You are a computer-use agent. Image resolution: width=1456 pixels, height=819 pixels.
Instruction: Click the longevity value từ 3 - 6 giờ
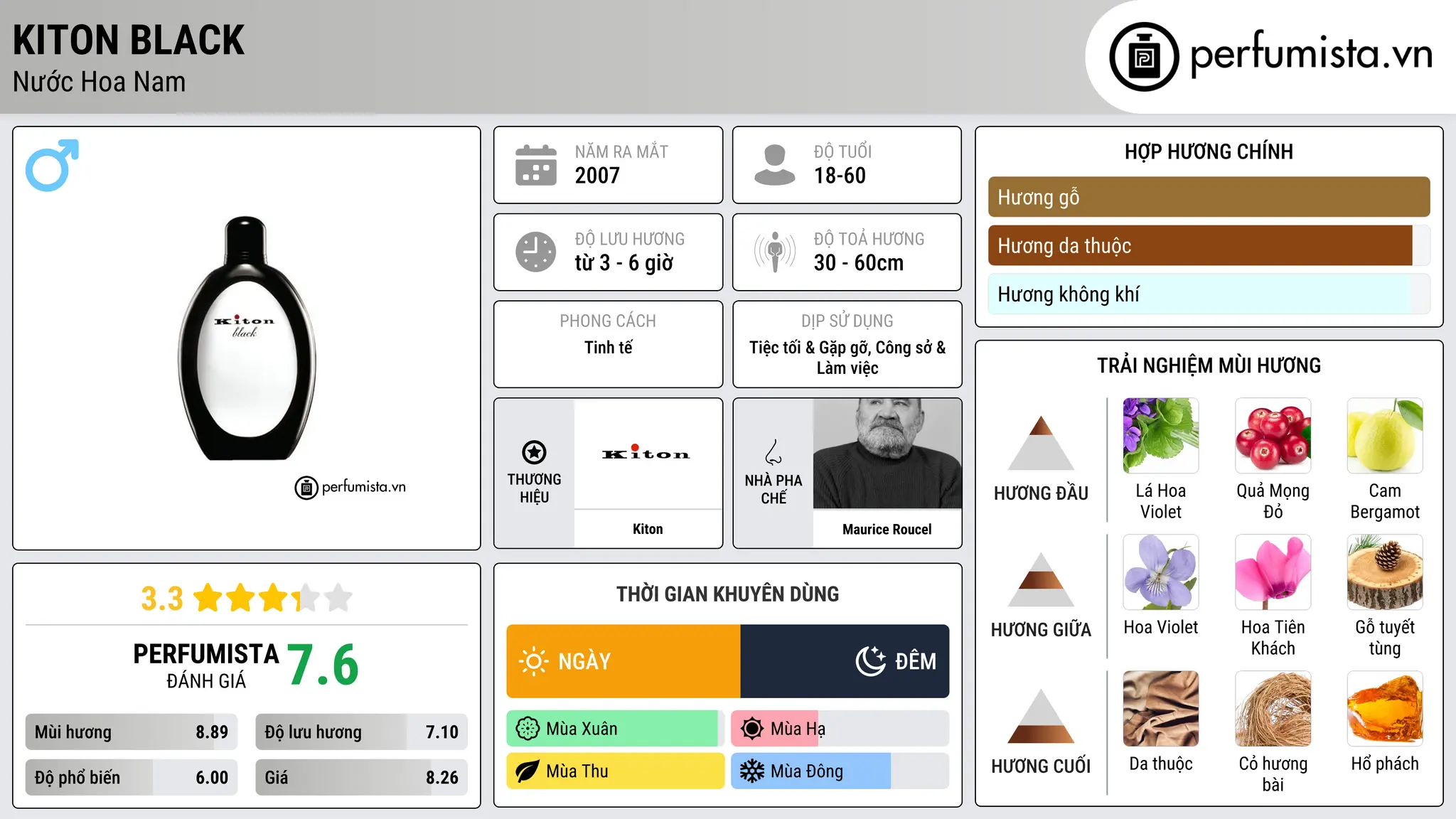624,263
